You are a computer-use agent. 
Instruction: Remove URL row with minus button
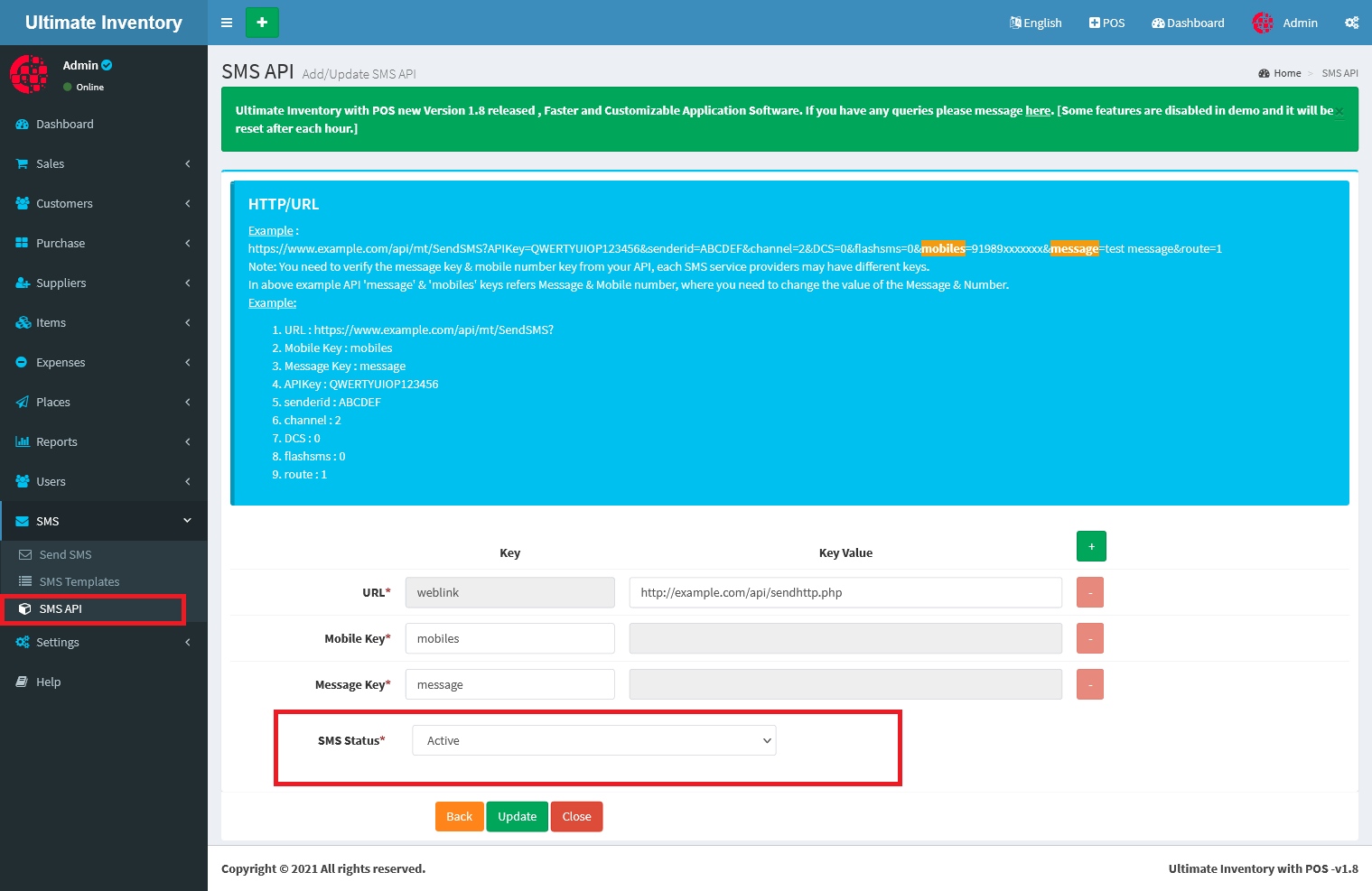click(1090, 593)
